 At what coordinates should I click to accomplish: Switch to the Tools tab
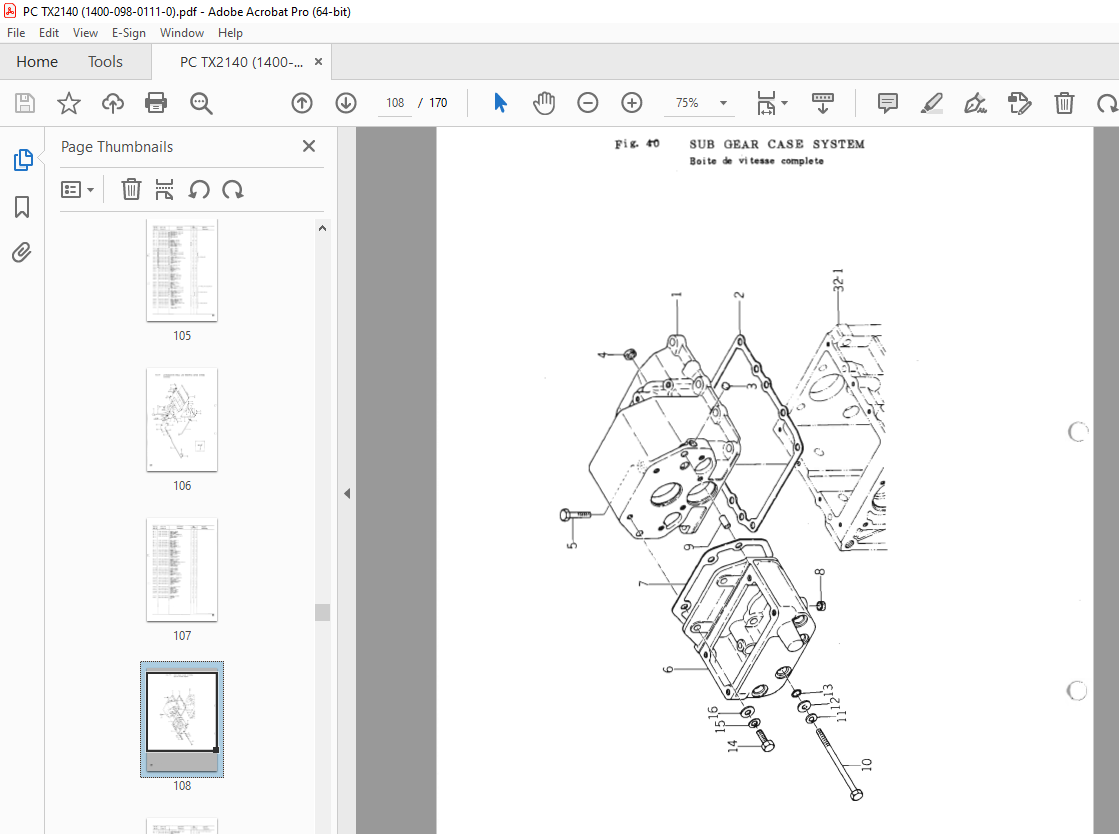tap(106, 62)
